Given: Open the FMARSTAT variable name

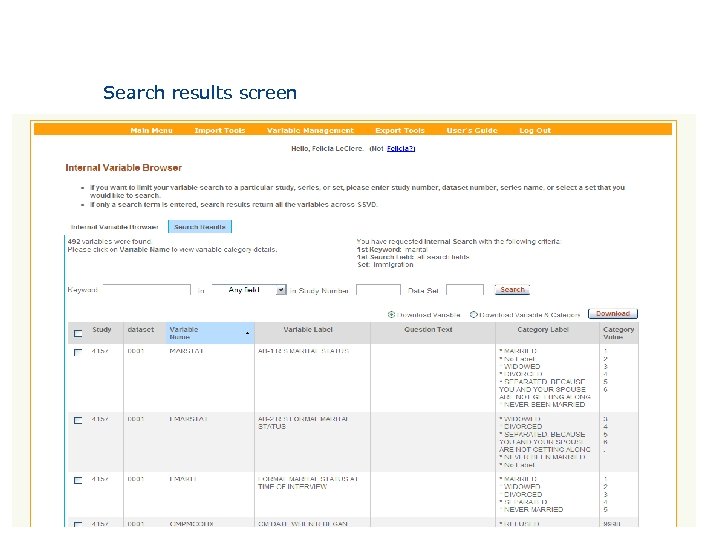Looking at the screenshot, I should (189, 419).
